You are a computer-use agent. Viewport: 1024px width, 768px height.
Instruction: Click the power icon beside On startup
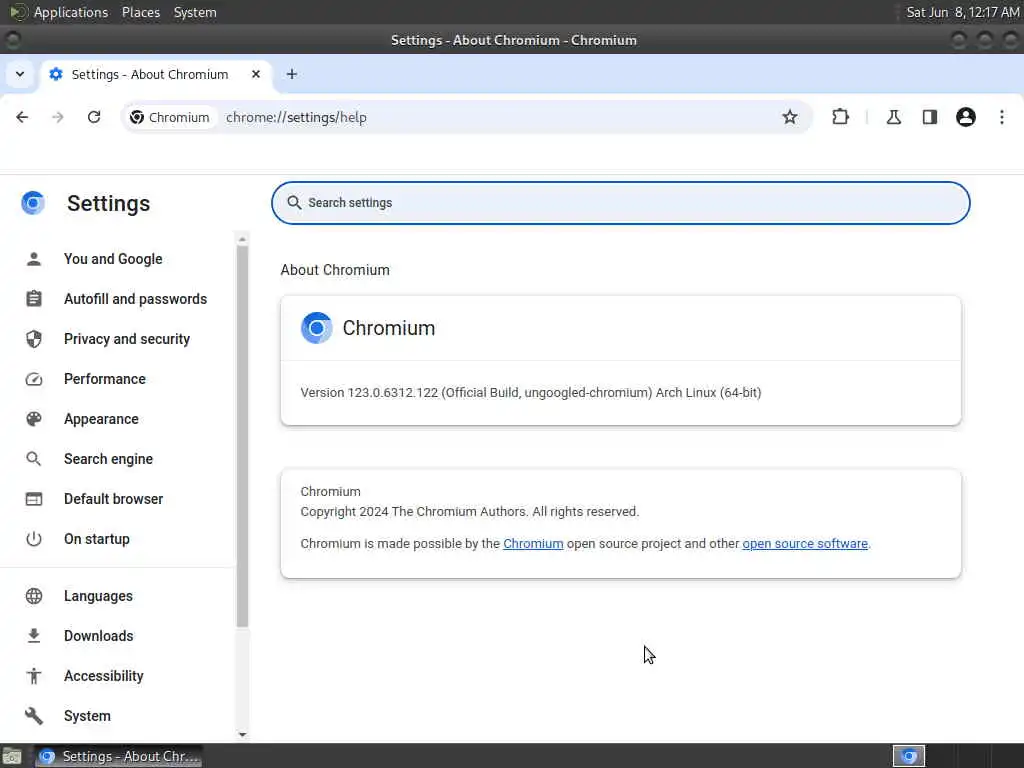33,539
